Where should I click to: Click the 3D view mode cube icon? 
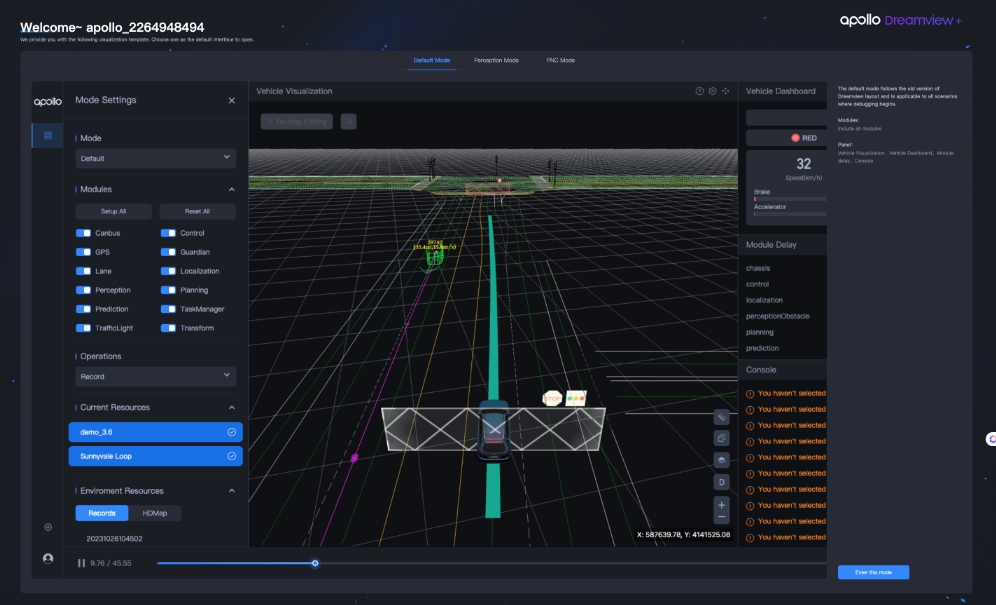tap(721, 460)
